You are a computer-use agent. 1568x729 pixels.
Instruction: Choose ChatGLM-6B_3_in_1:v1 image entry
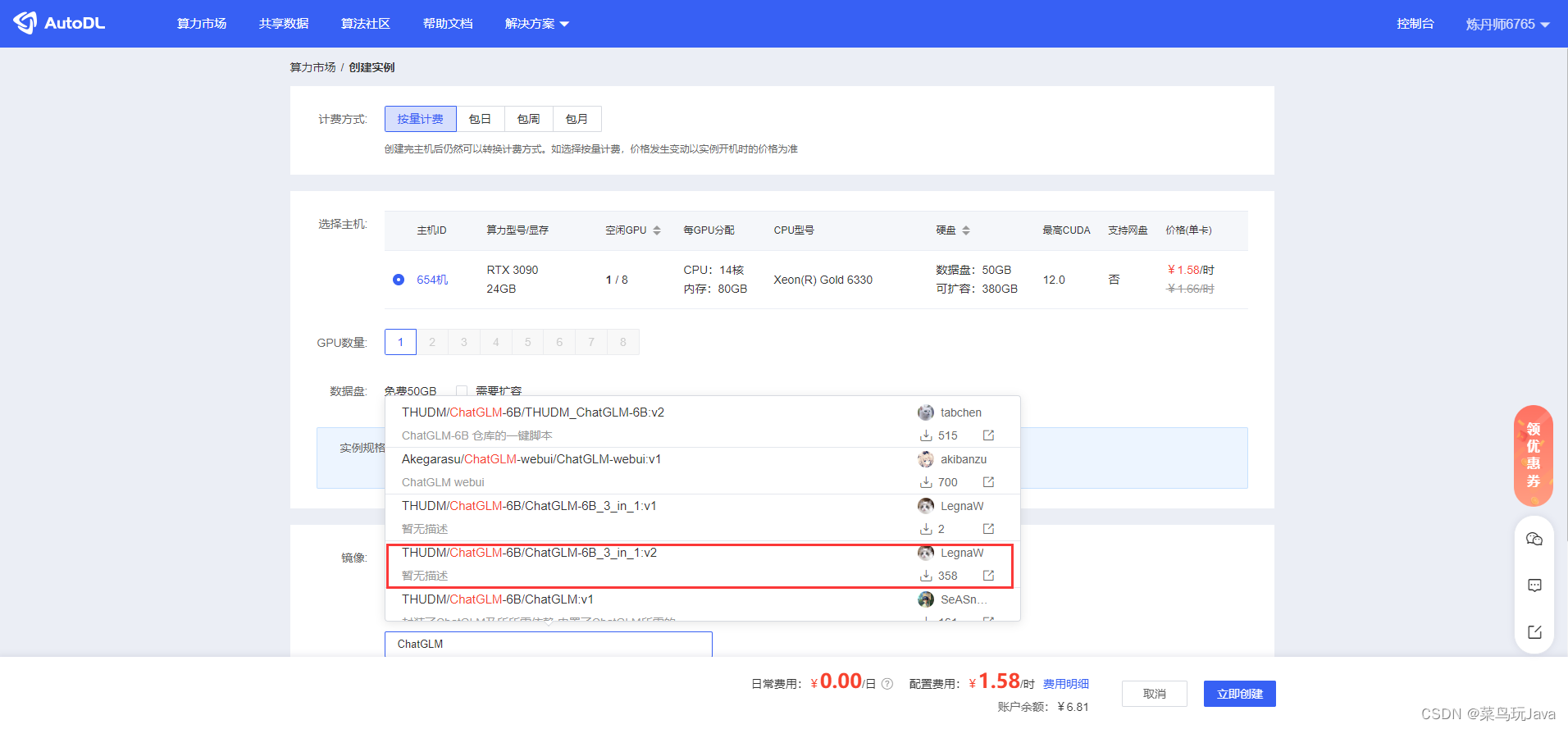pyautogui.click(x=703, y=517)
